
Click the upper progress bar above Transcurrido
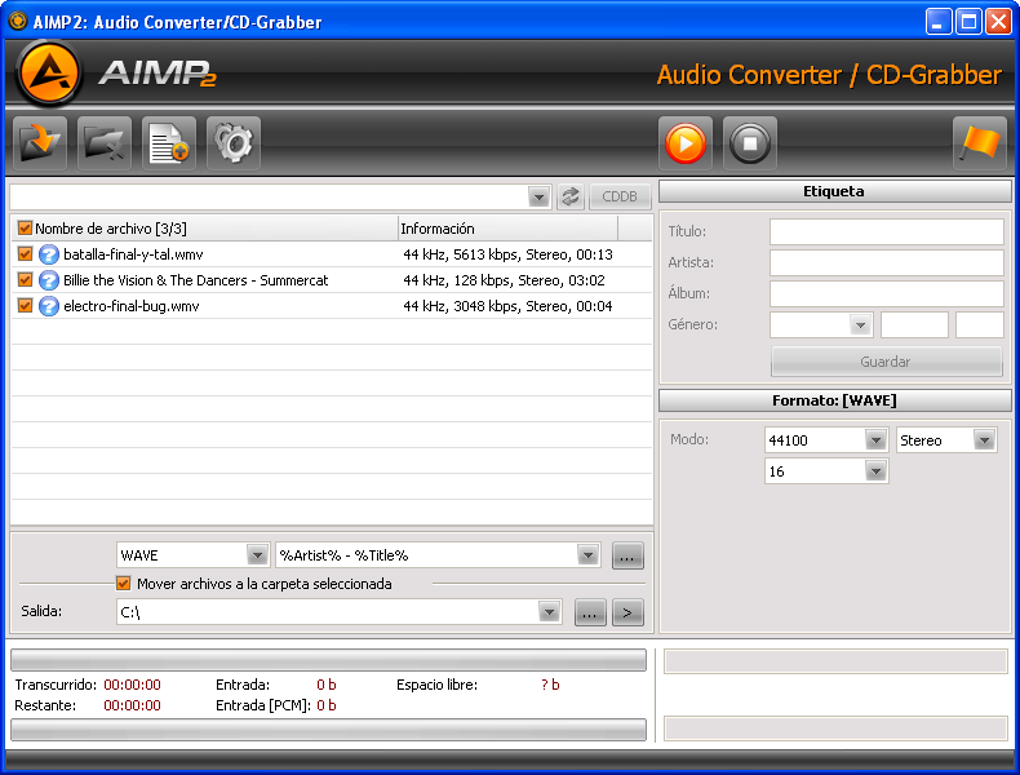coord(329,660)
